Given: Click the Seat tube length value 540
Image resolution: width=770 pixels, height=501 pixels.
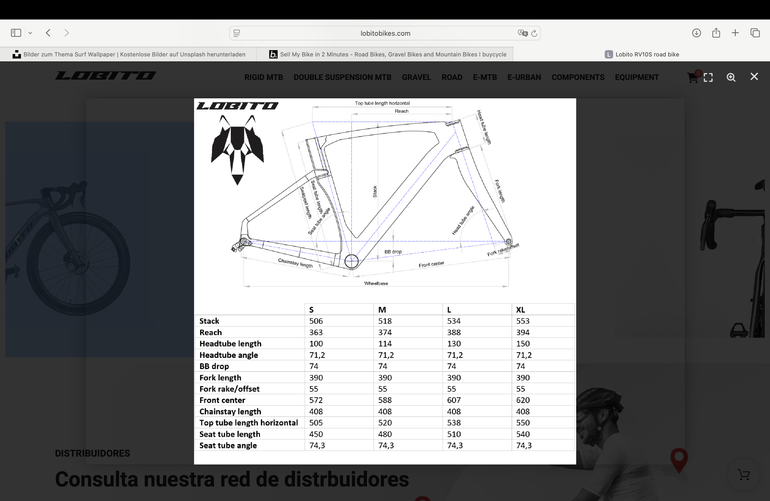Looking at the screenshot, I should coord(523,434).
